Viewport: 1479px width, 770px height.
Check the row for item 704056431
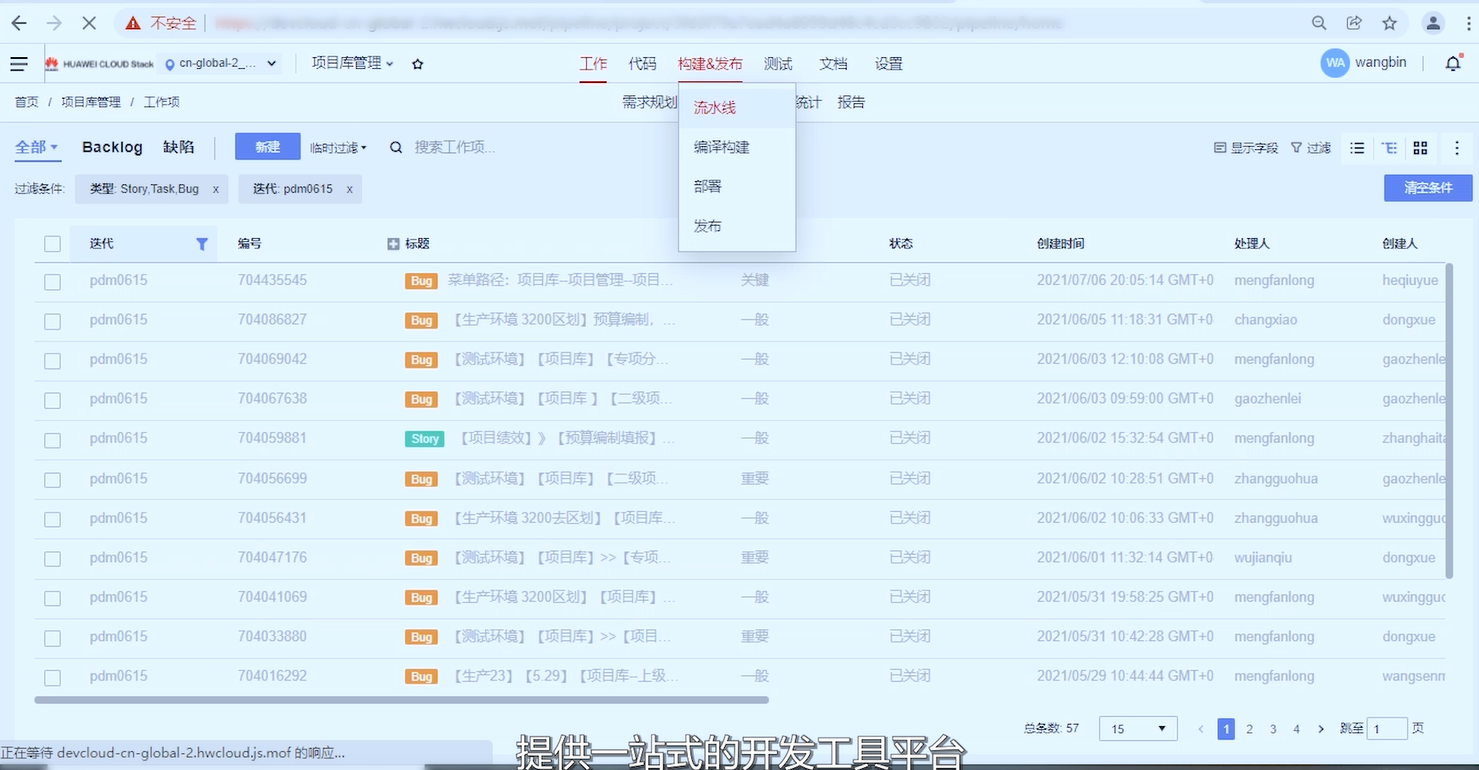point(52,519)
